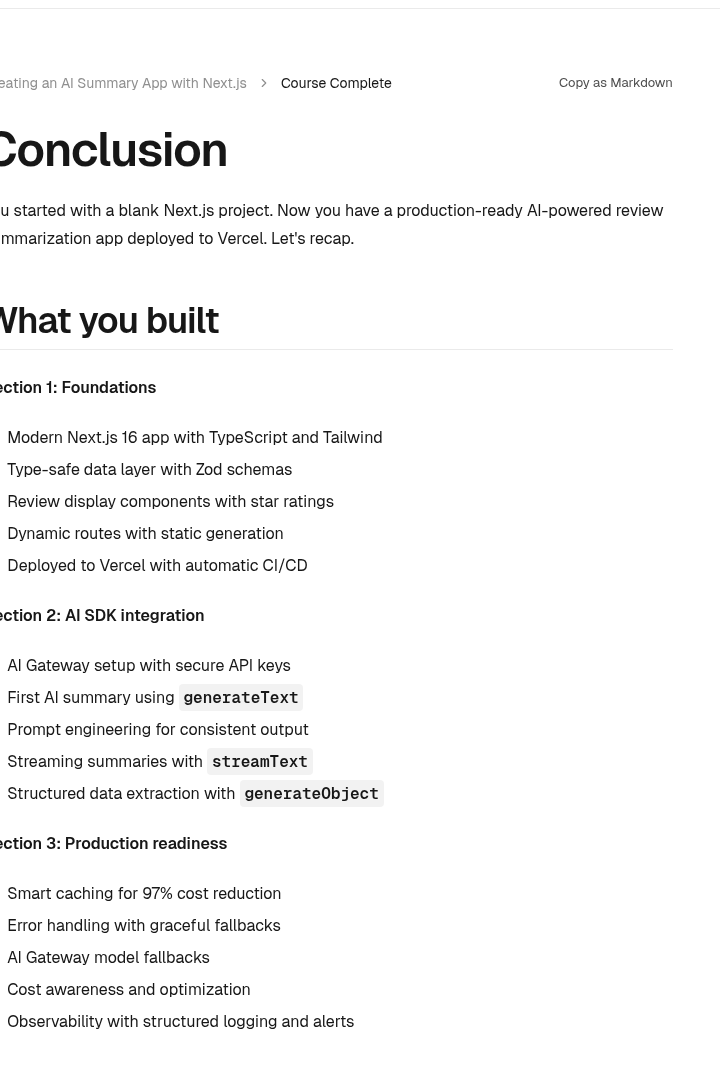Click Deployed to Vercel with automatic CI/CD
Screen dimensions: 720x1080
157,565
